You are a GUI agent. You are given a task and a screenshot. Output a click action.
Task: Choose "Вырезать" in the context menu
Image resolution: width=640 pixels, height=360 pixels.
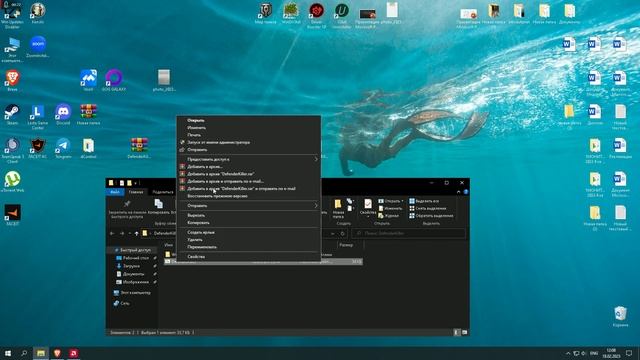click(196, 215)
